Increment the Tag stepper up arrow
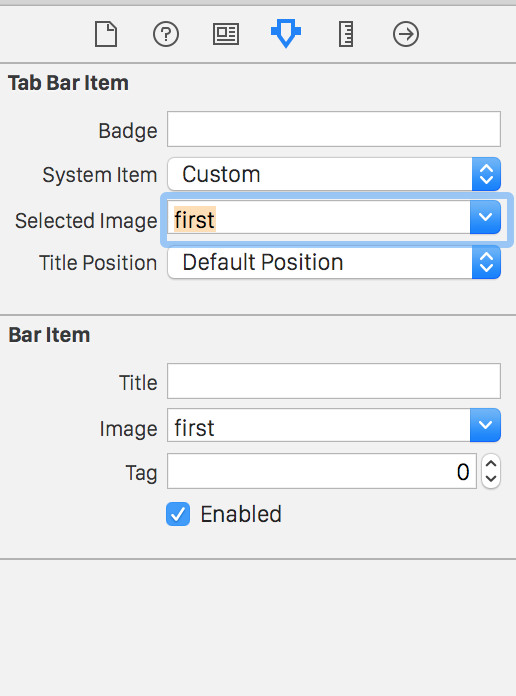 click(x=491, y=463)
